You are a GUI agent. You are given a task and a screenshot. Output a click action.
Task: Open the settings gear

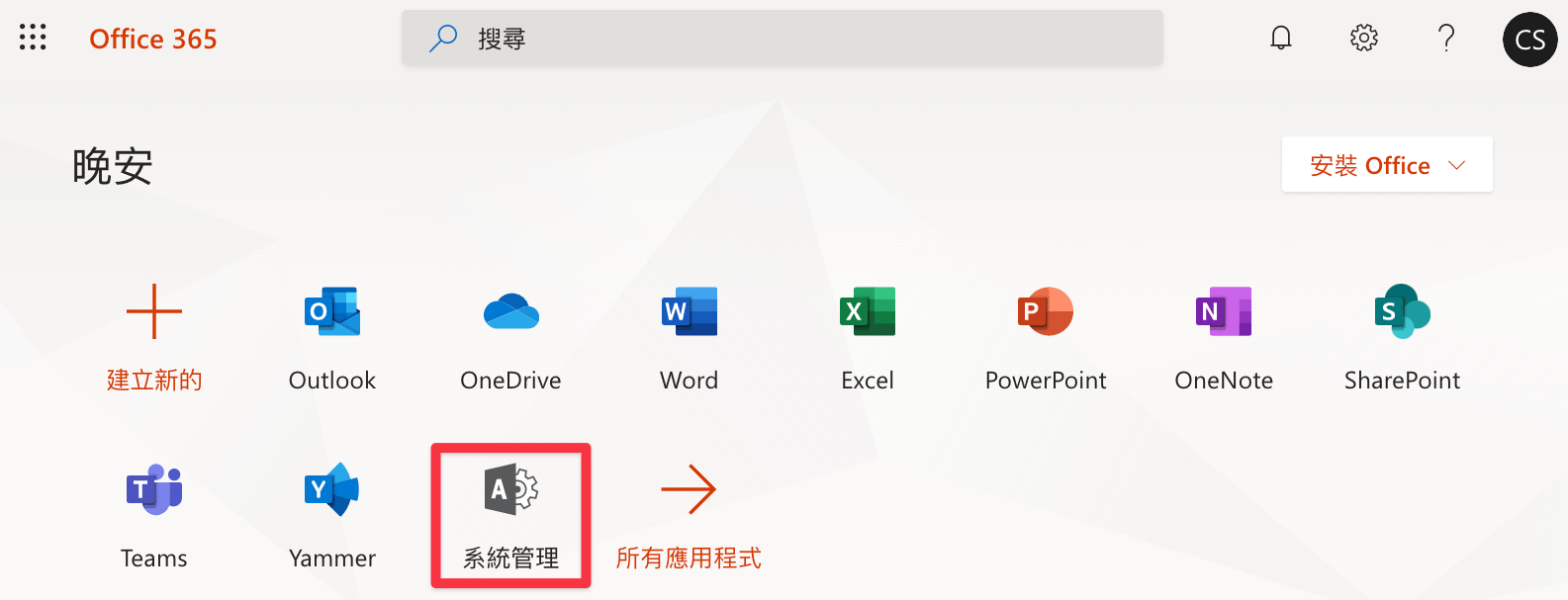pyautogui.click(x=1364, y=38)
